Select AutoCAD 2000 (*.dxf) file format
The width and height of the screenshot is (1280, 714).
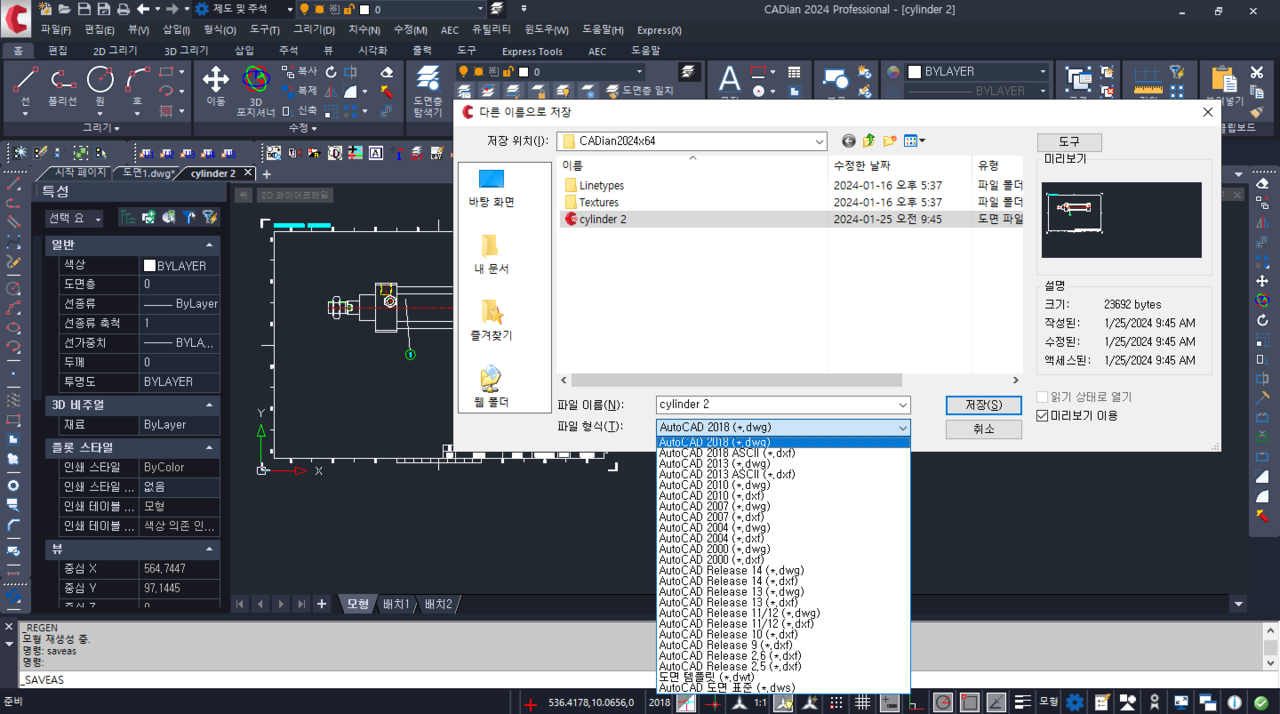[x=712, y=560]
